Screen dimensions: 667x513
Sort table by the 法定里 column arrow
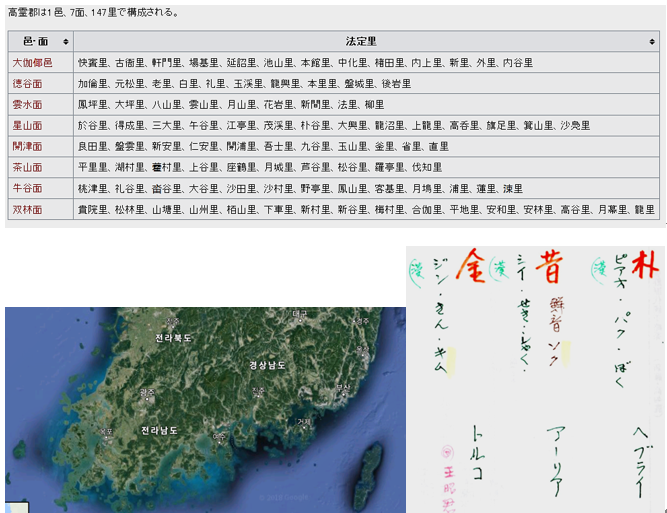652,42
